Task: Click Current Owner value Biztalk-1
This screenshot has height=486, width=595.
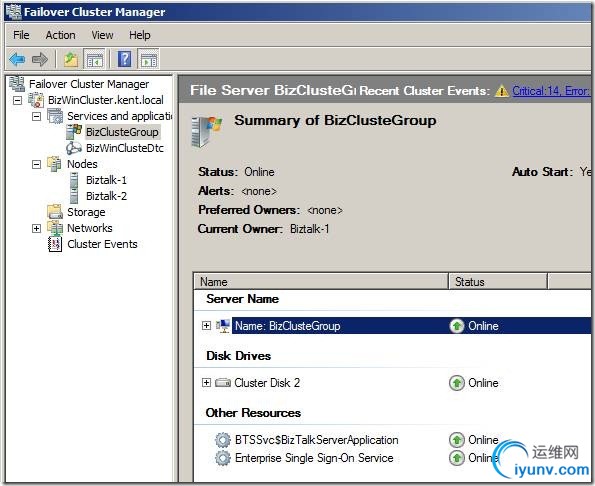Action: click(x=310, y=229)
